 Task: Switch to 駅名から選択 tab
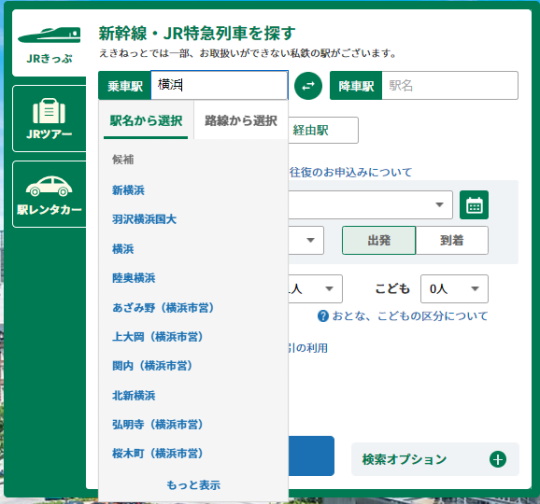click(146, 121)
